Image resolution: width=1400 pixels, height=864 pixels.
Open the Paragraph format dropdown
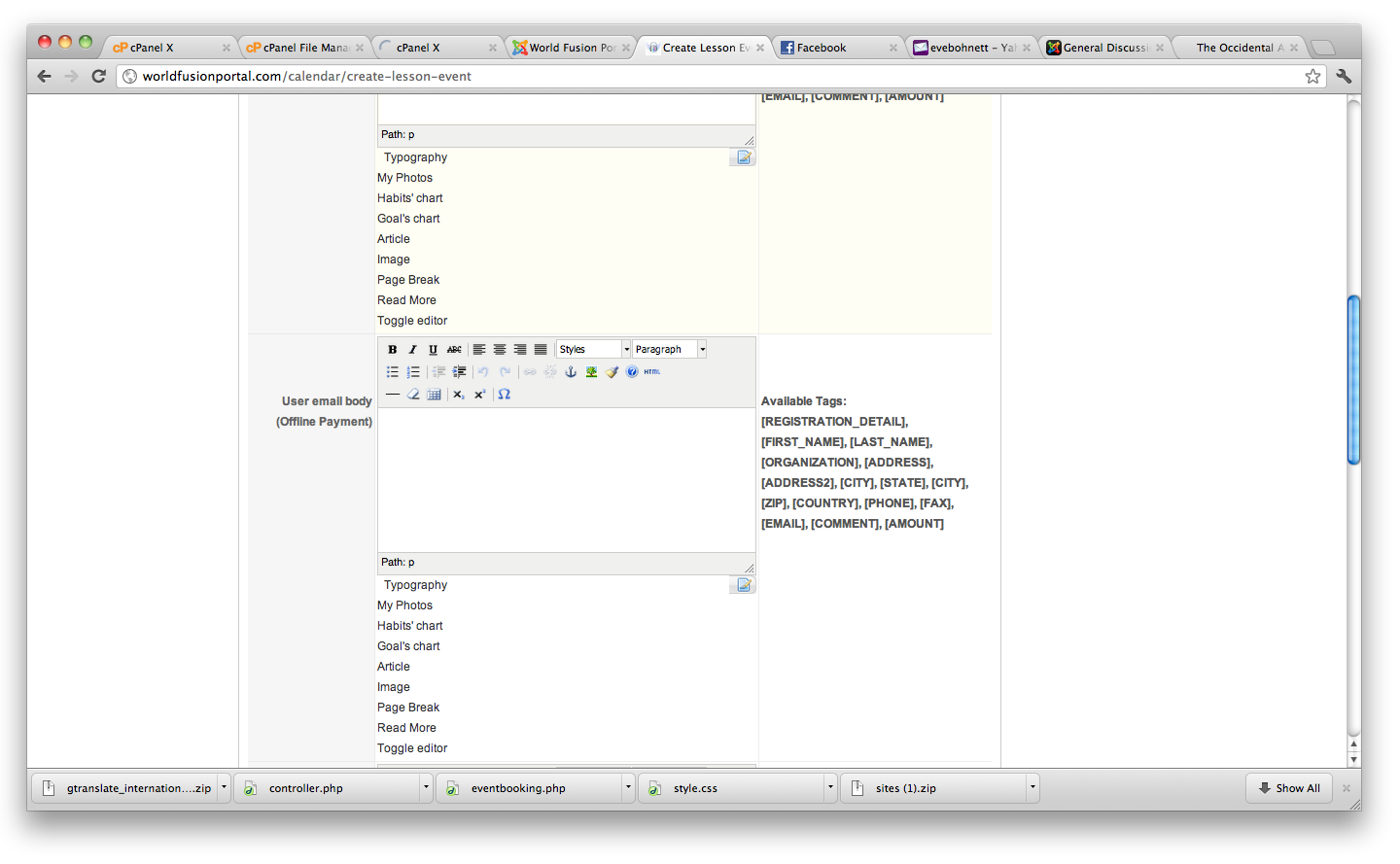pyautogui.click(x=669, y=349)
